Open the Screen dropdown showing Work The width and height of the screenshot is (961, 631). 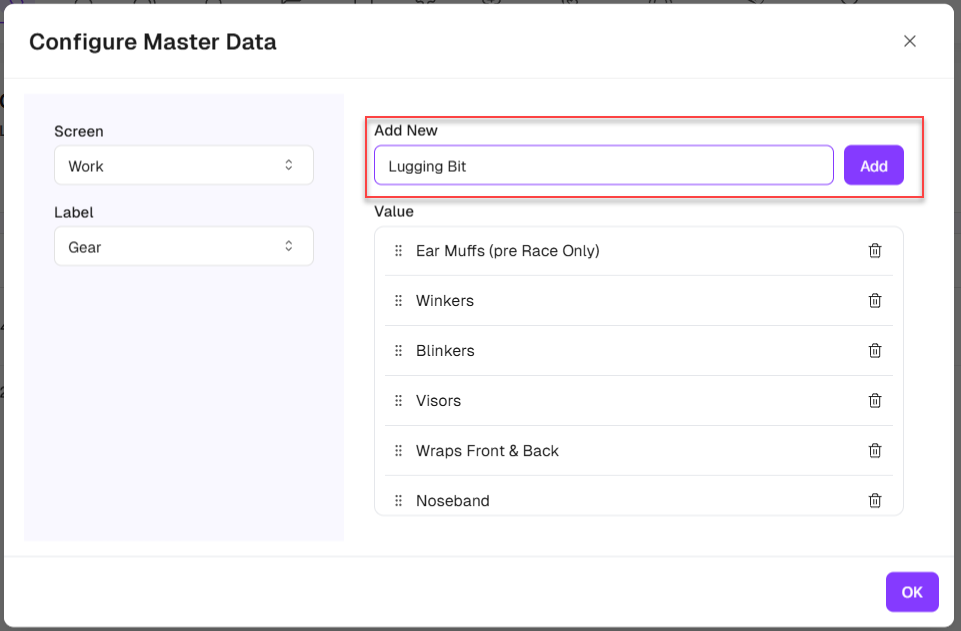(183, 166)
